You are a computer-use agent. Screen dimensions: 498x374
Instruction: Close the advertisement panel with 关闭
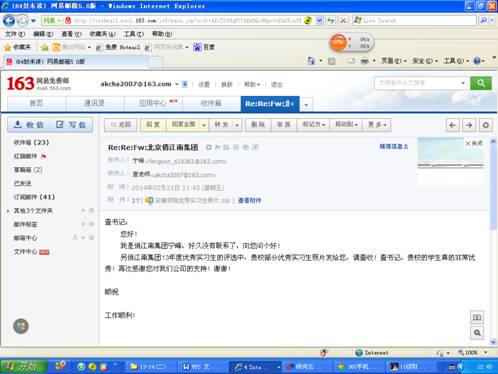(474, 143)
